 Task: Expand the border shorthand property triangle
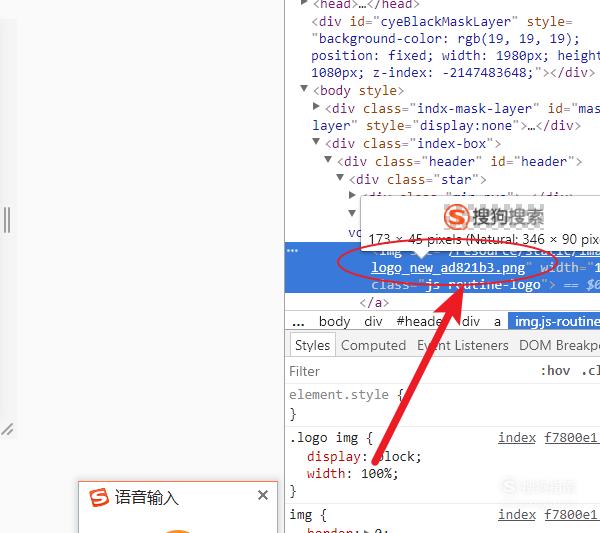(367, 531)
